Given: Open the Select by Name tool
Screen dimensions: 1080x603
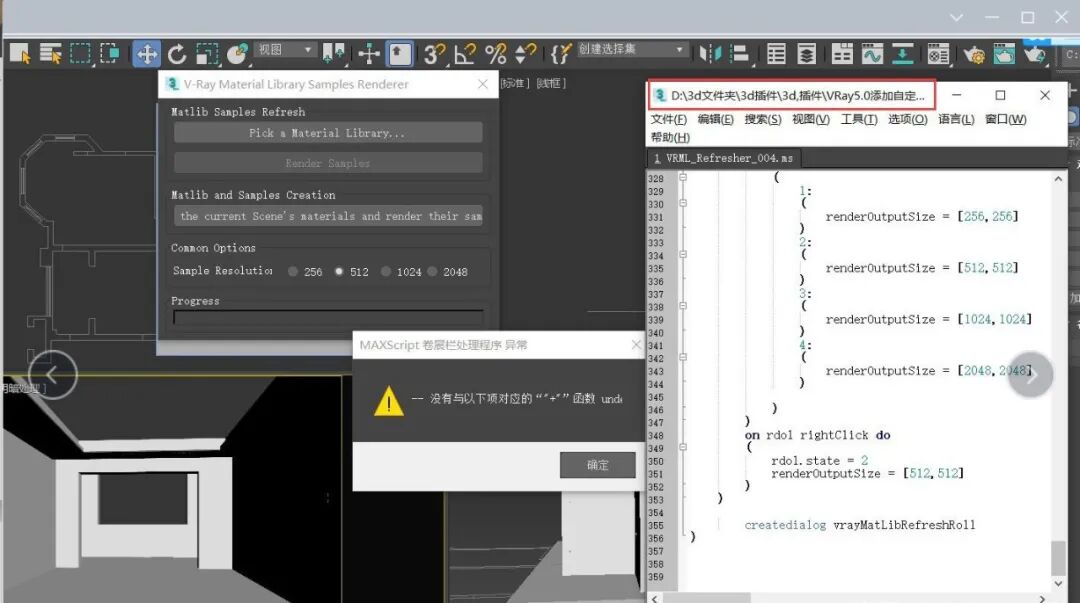Looking at the screenshot, I should pyautogui.click(x=50, y=53).
